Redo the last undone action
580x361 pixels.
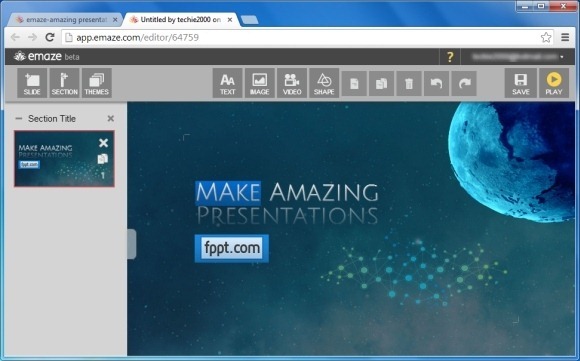(464, 84)
